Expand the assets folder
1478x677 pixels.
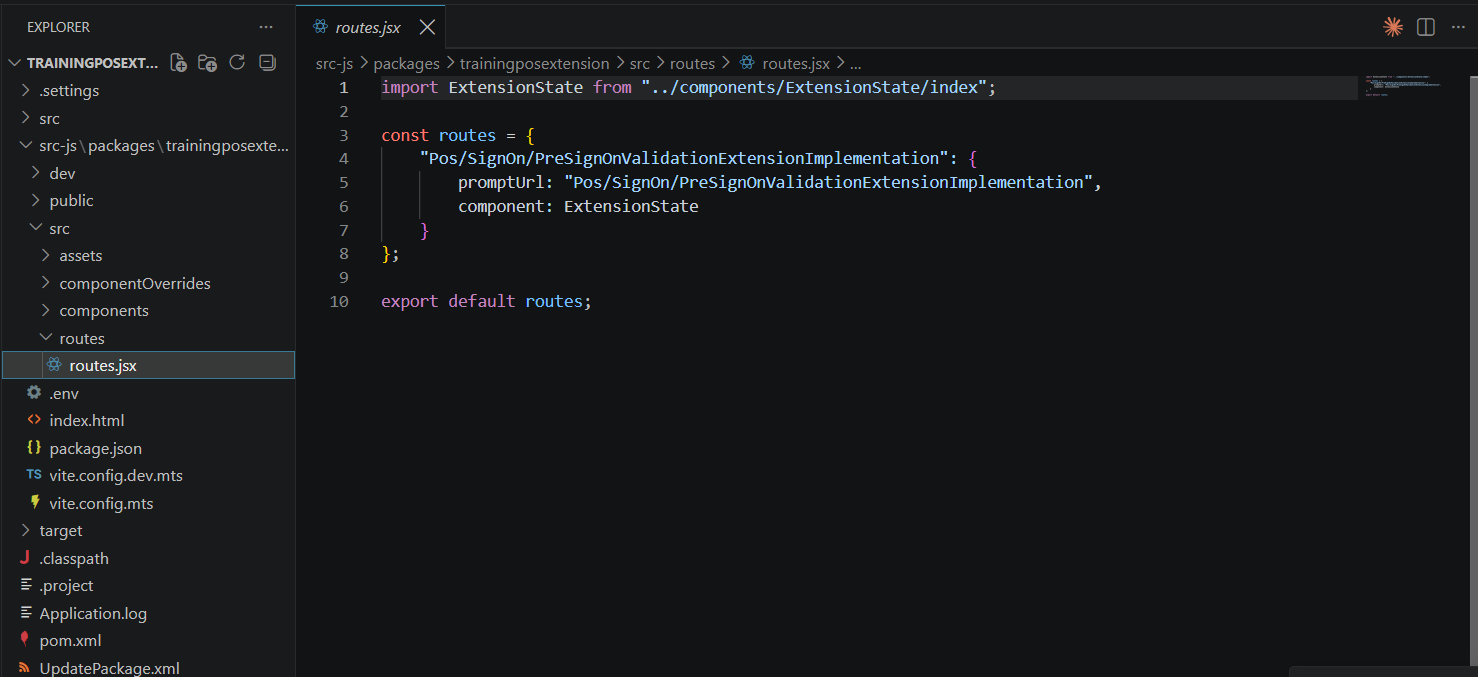tap(46, 255)
